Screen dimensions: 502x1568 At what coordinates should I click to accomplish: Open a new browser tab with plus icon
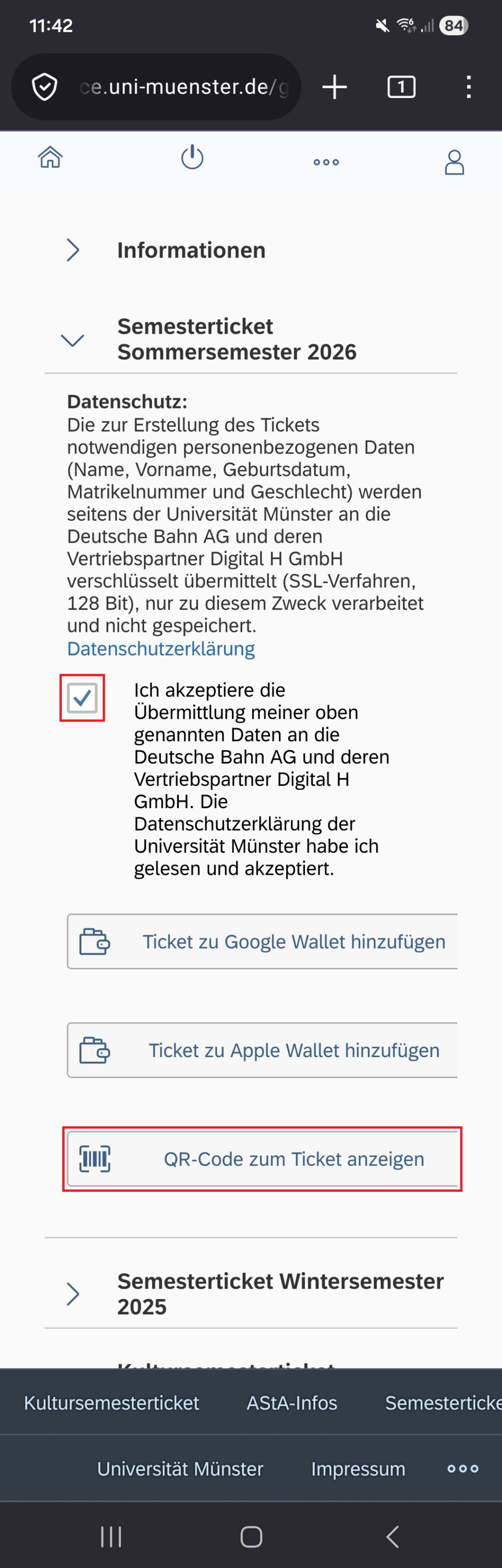(x=334, y=87)
